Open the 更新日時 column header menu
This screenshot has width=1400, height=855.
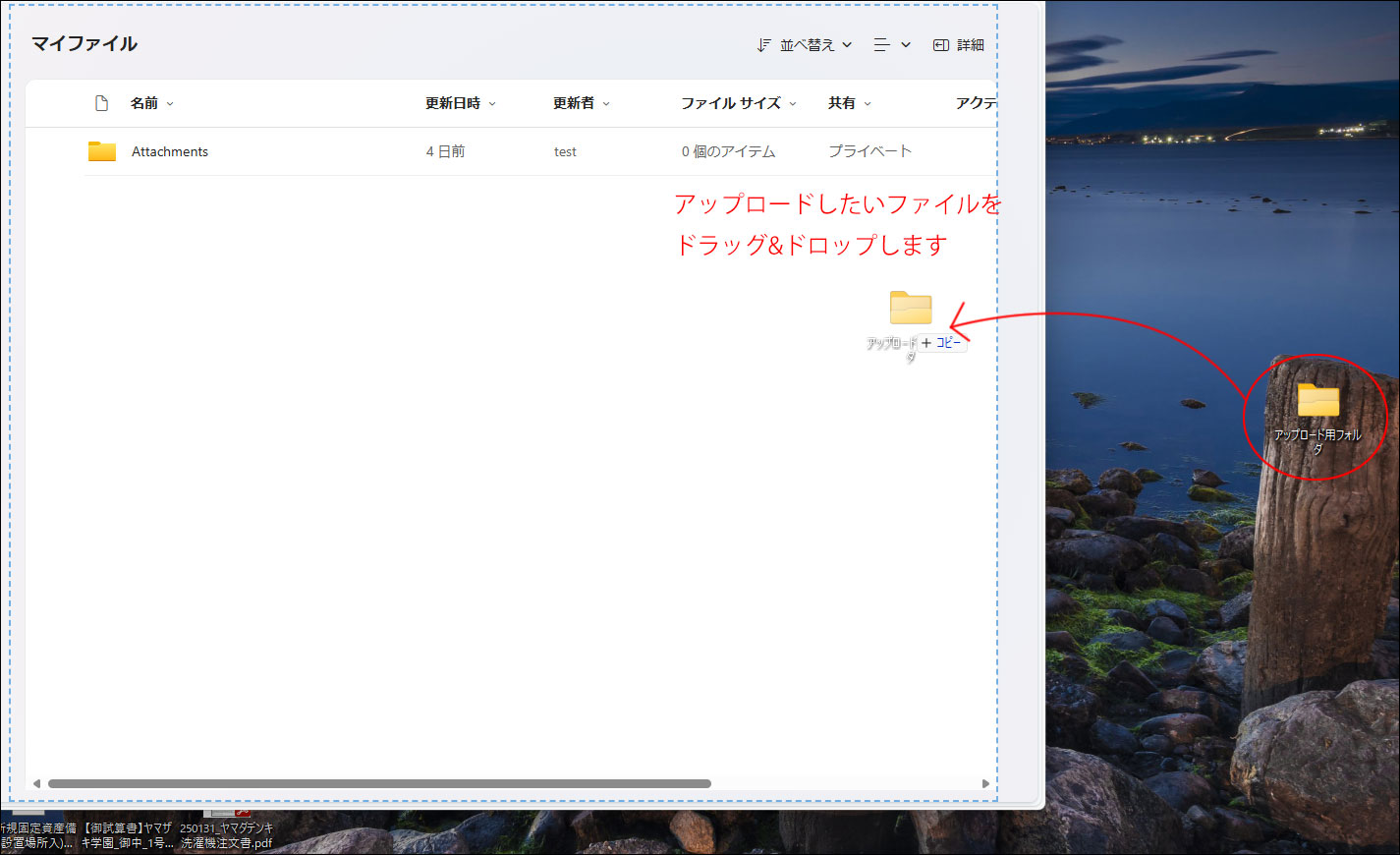460,103
